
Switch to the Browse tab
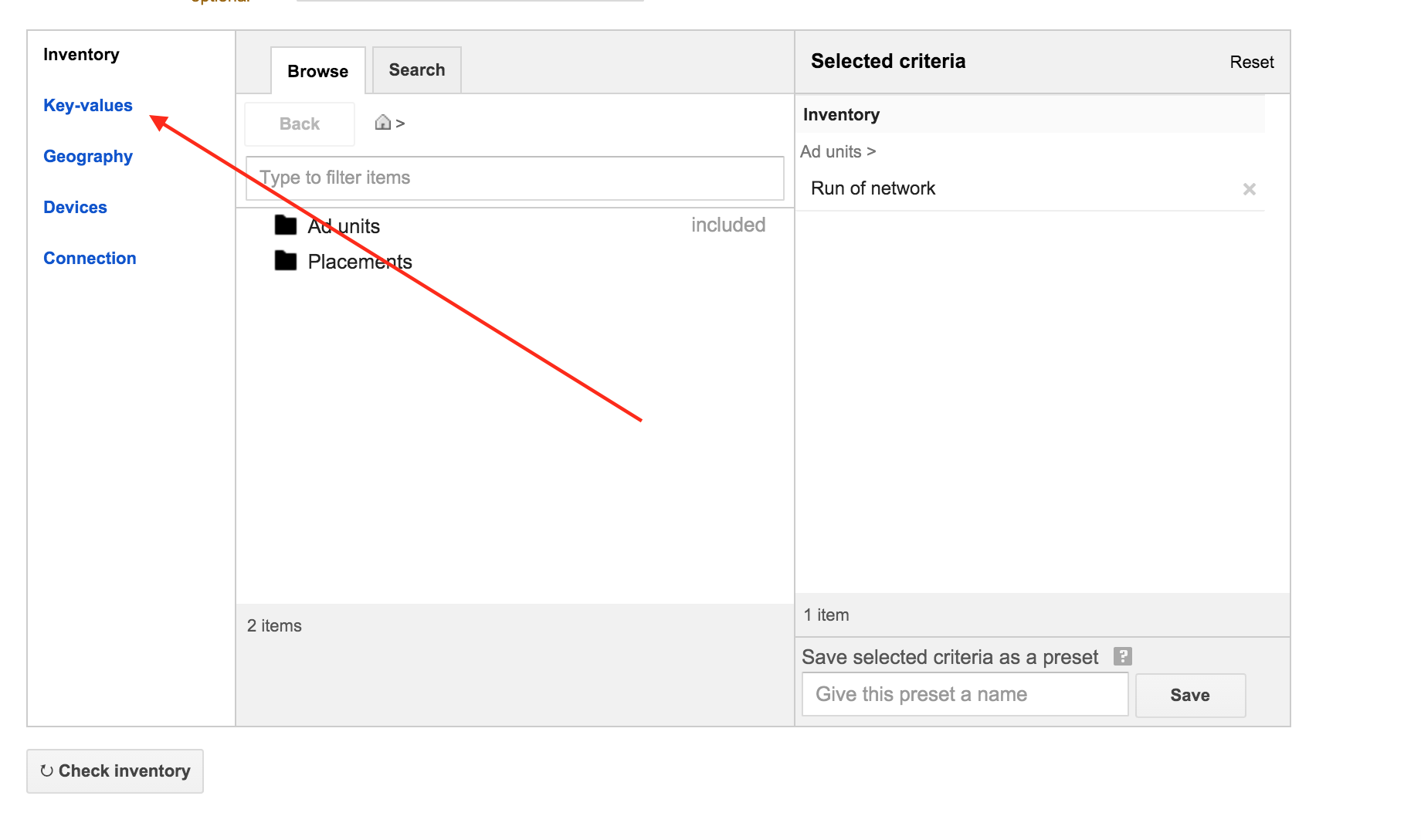click(317, 71)
